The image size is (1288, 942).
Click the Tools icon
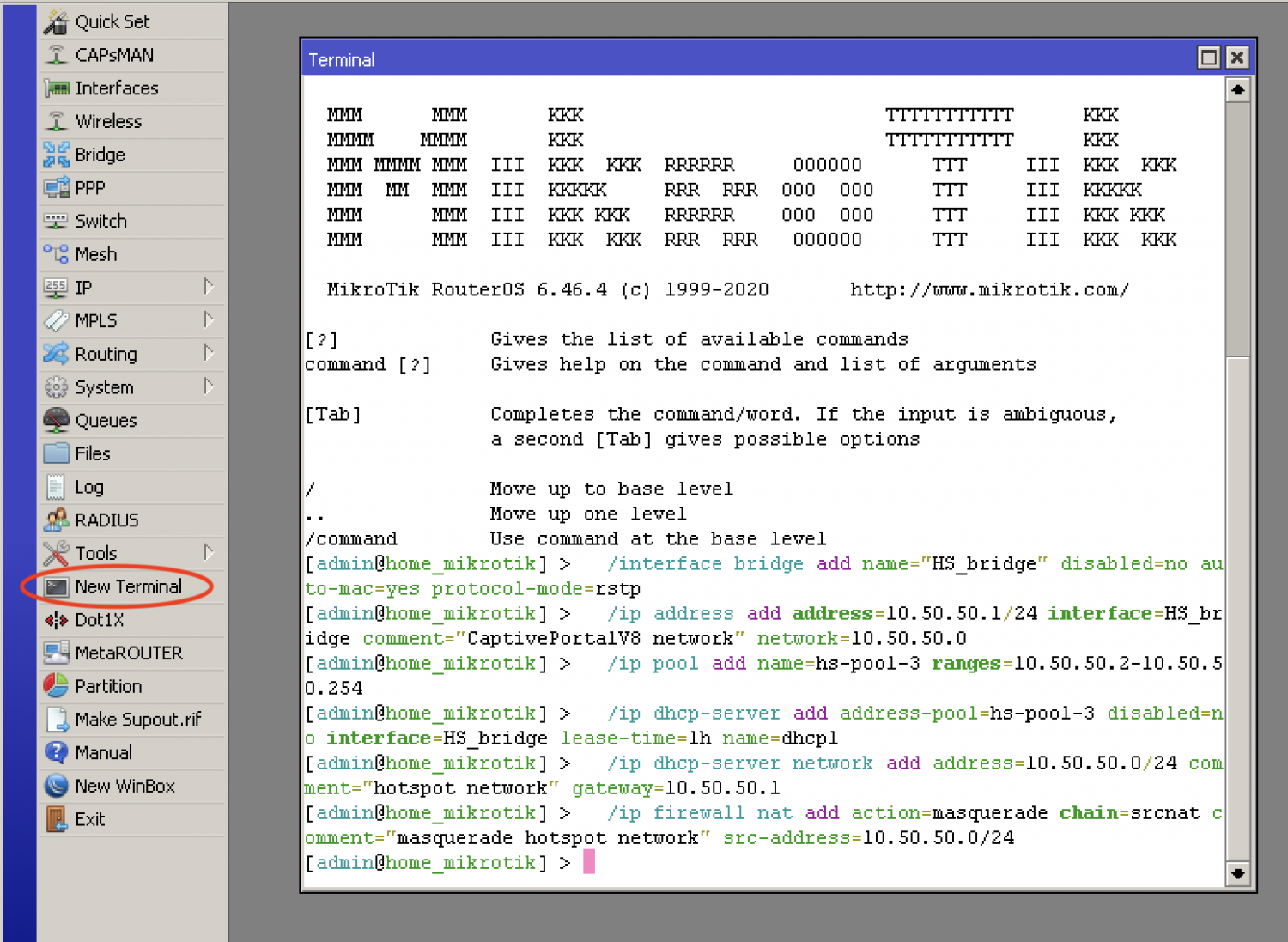click(56, 553)
